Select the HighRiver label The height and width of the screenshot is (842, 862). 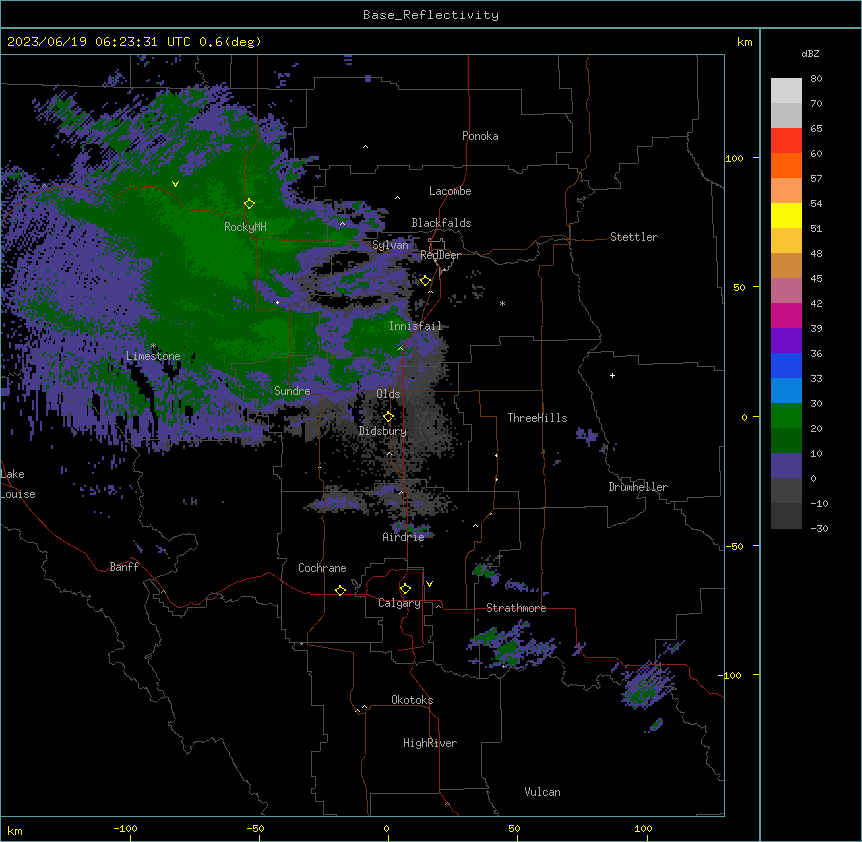[x=430, y=743]
